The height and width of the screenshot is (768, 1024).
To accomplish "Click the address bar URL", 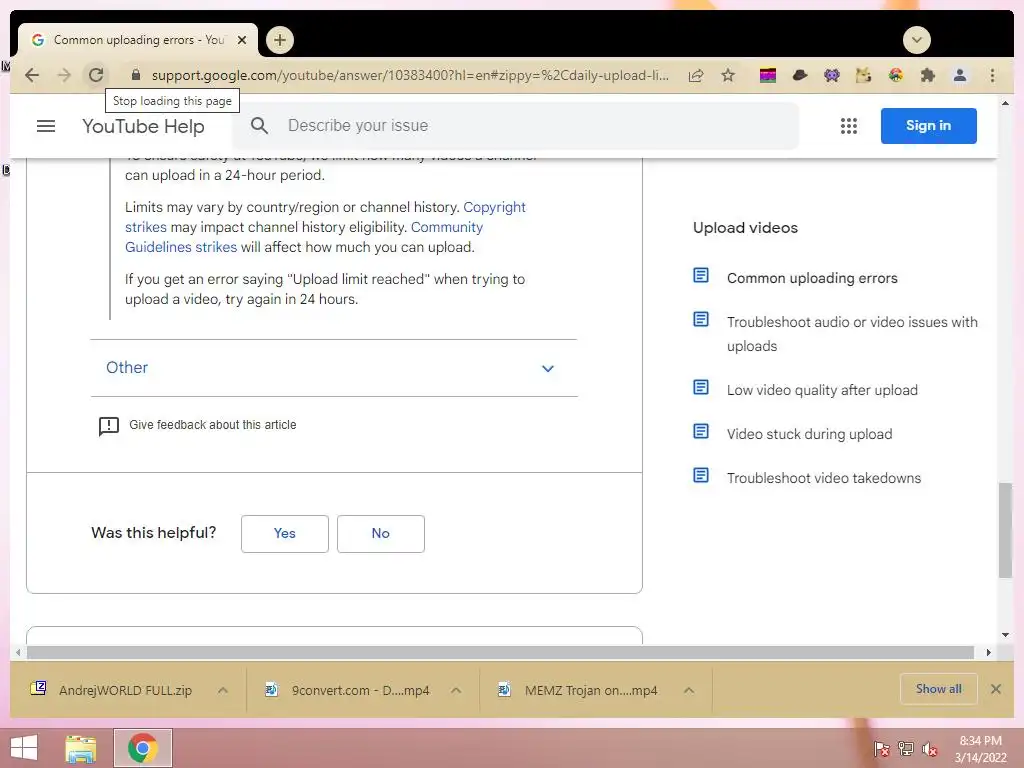I will [410, 76].
